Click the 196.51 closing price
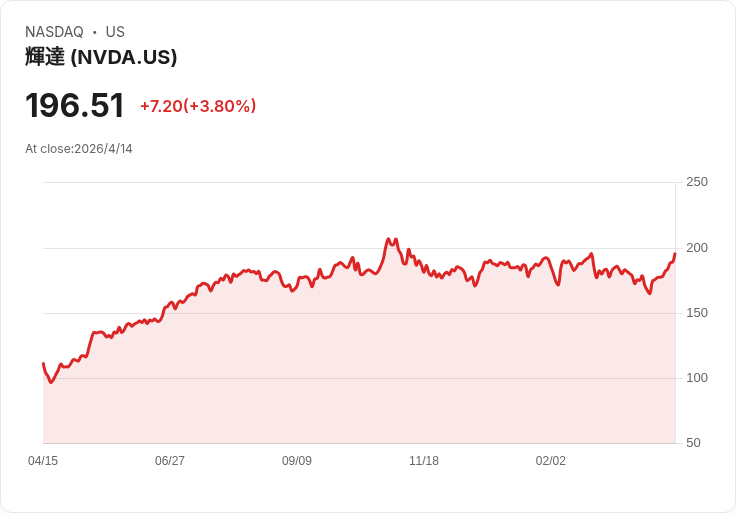Viewport: 736px width, 513px height. click(x=75, y=105)
